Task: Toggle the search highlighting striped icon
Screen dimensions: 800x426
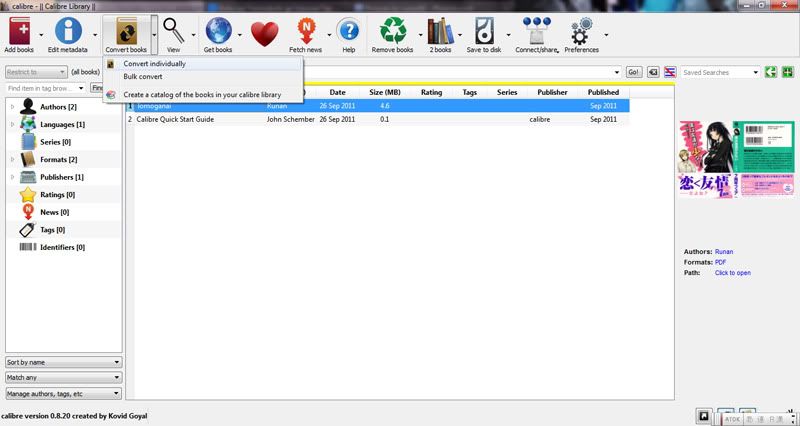Action: (670, 72)
